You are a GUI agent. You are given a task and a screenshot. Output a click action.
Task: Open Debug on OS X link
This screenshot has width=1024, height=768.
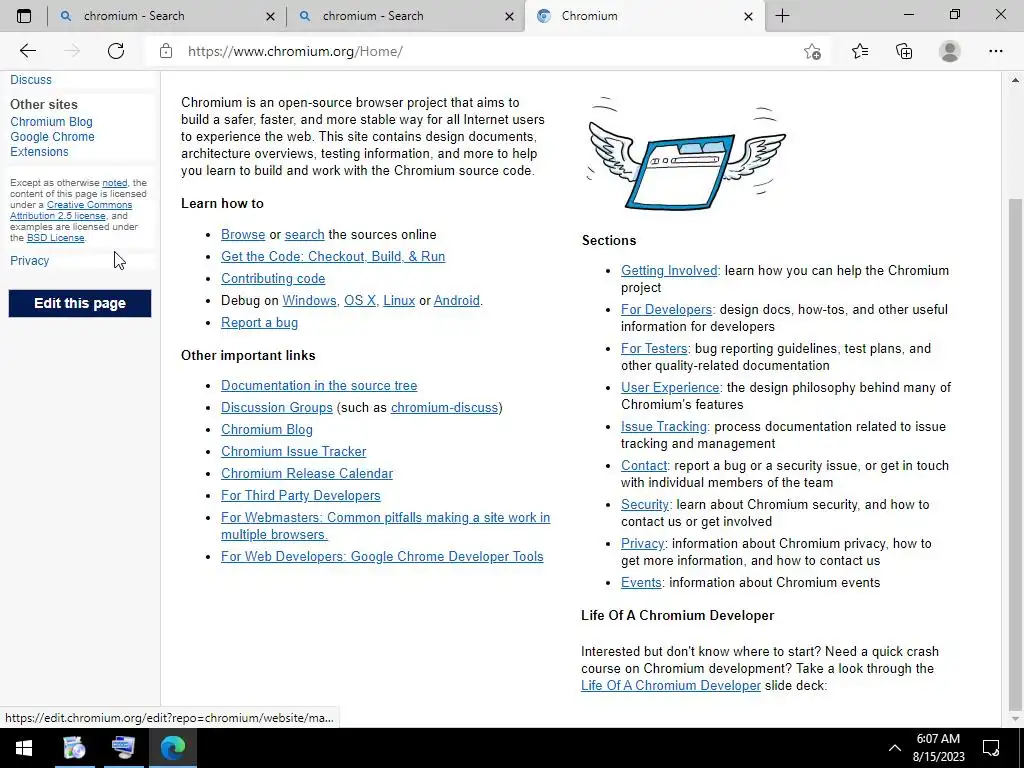click(360, 300)
